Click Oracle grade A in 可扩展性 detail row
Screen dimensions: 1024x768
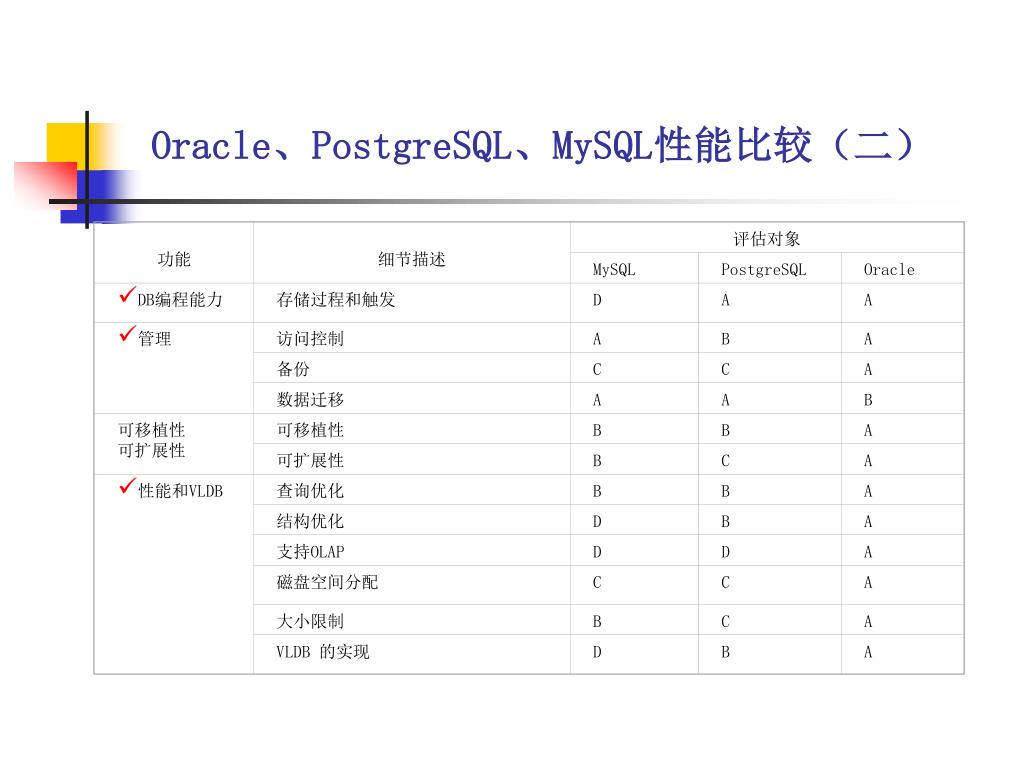[868, 461]
